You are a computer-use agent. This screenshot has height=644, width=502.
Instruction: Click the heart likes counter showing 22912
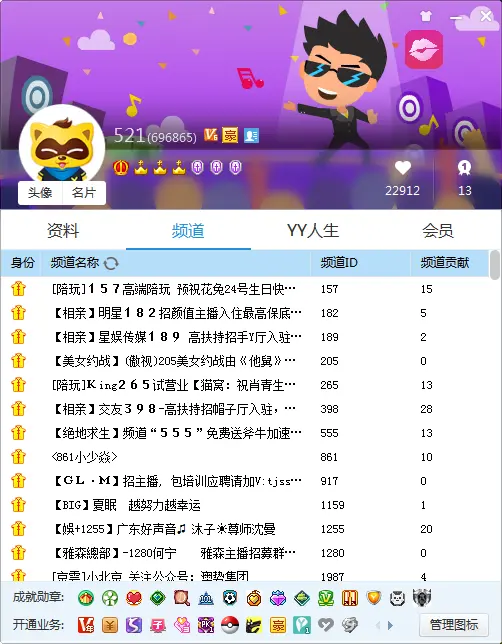tap(402, 178)
